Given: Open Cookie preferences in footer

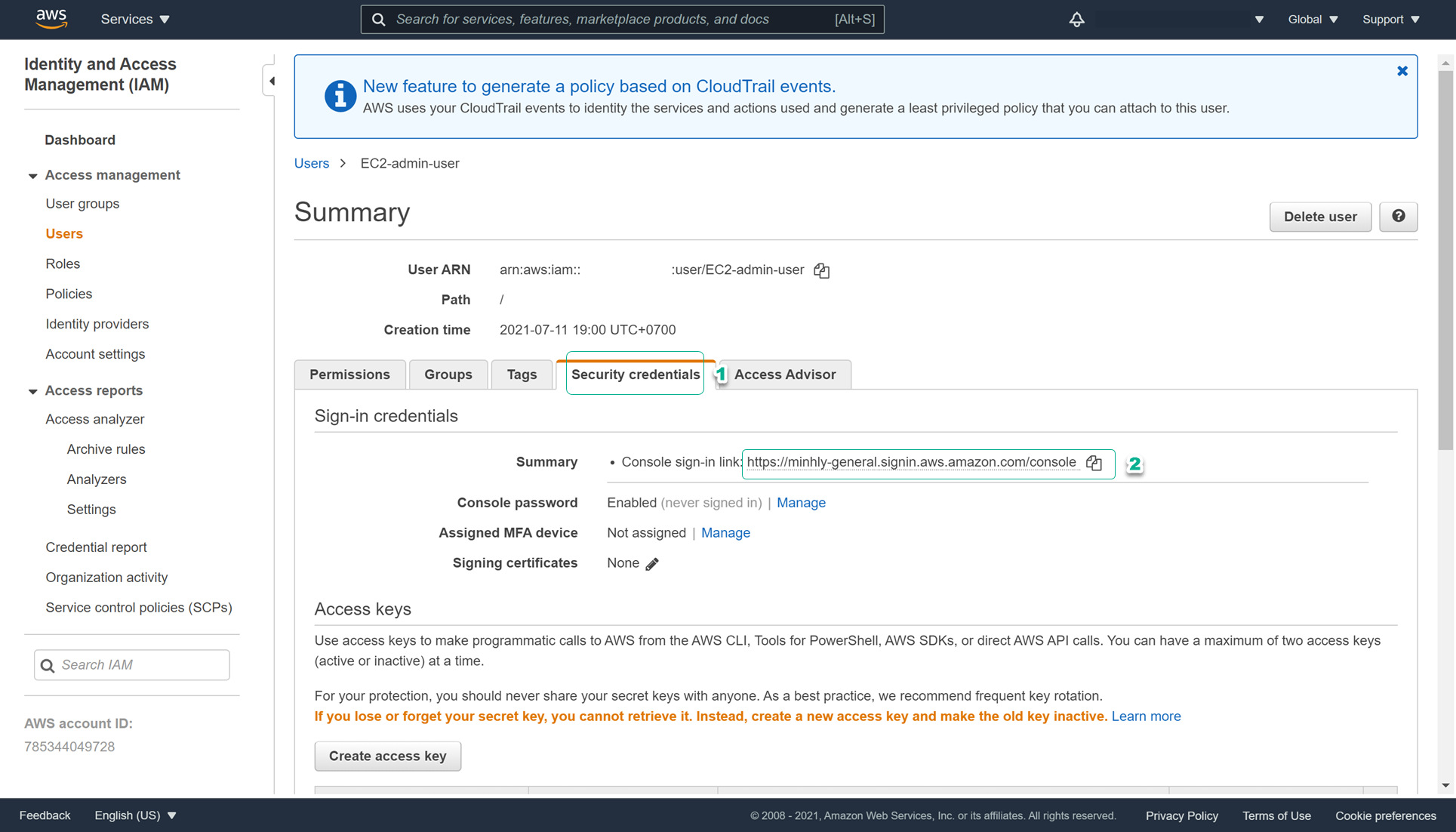Looking at the screenshot, I should tap(1386, 816).
